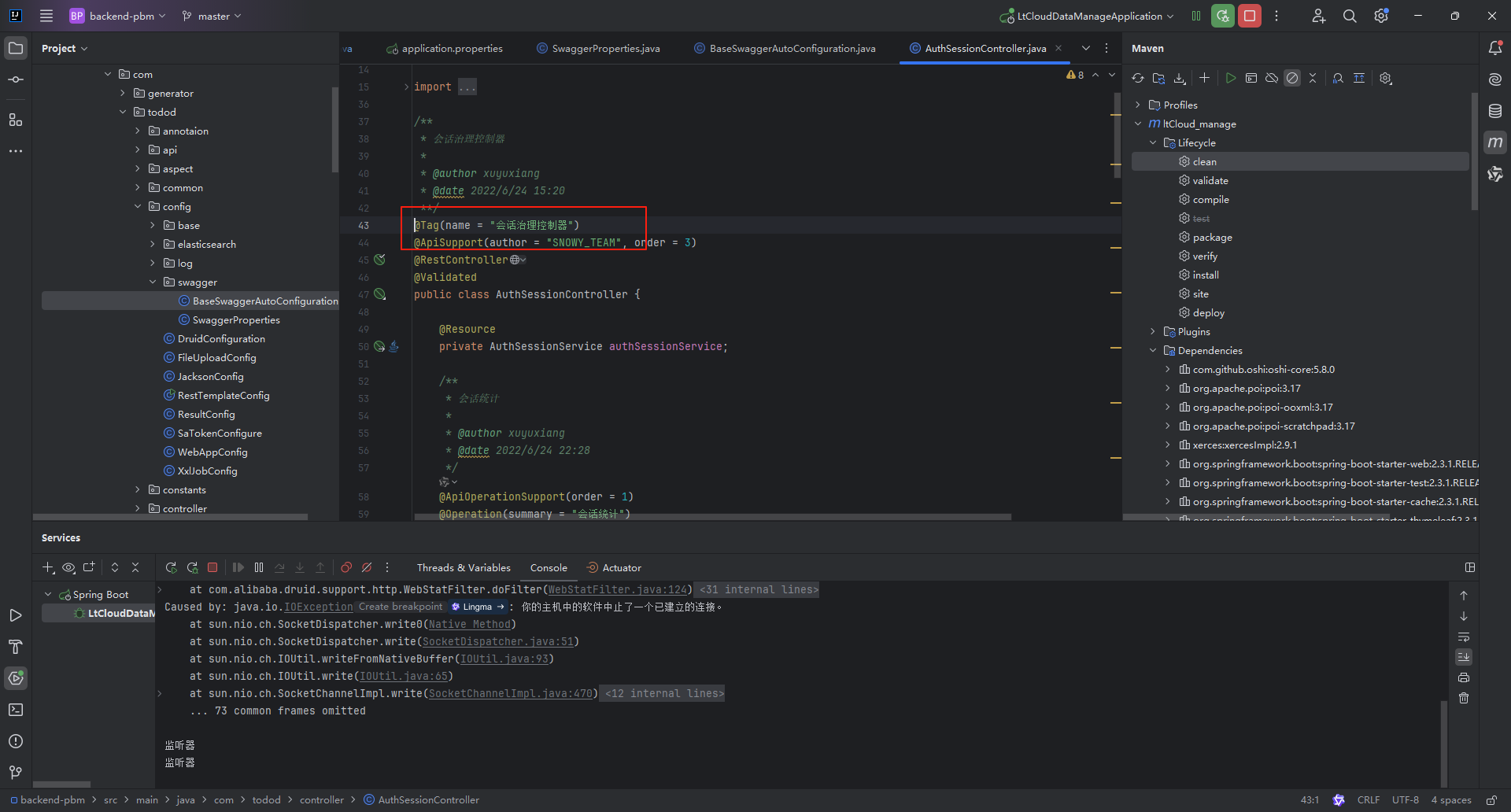Expand Maven Plugins node
This screenshot has height=812, width=1511.
tap(1153, 331)
